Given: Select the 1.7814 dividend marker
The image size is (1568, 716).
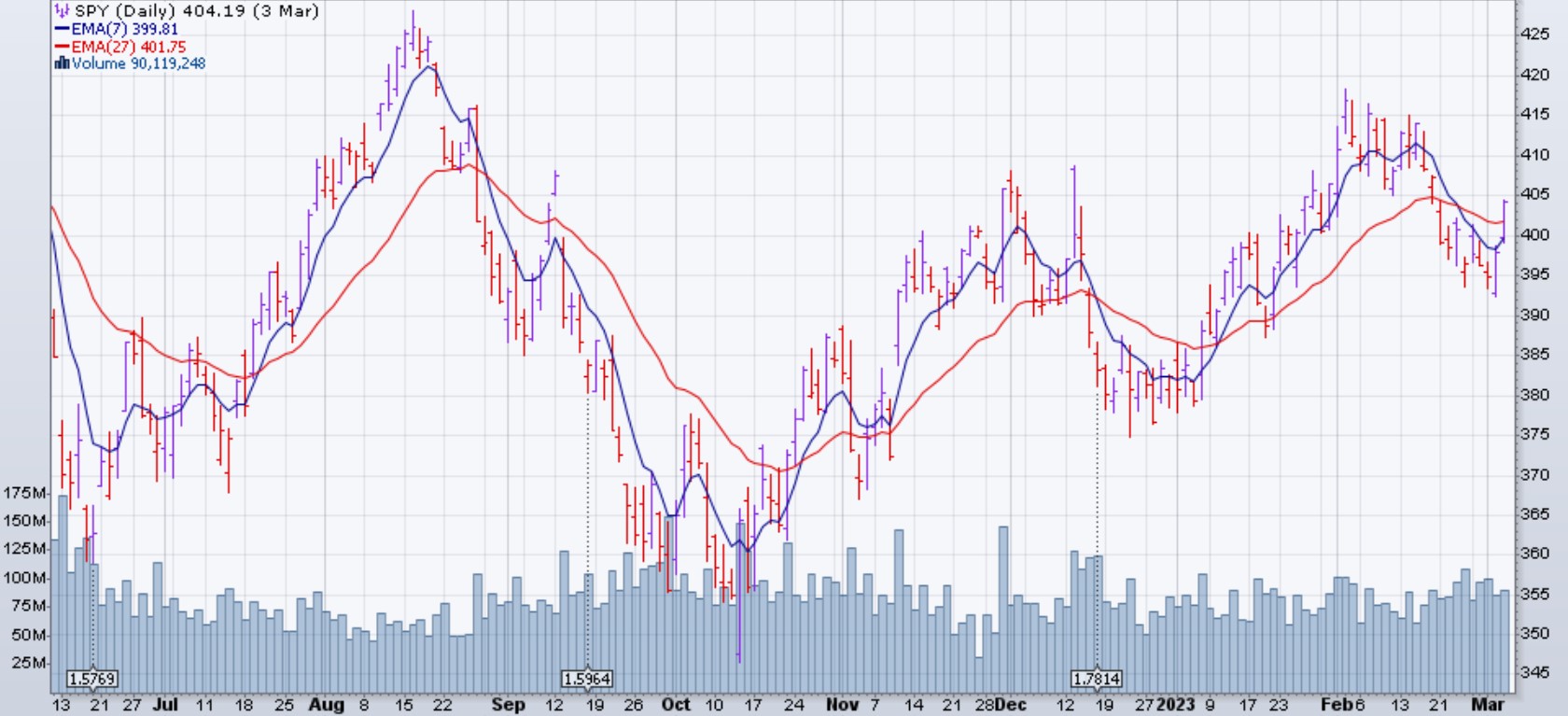Looking at the screenshot, I should point(1097,679).
